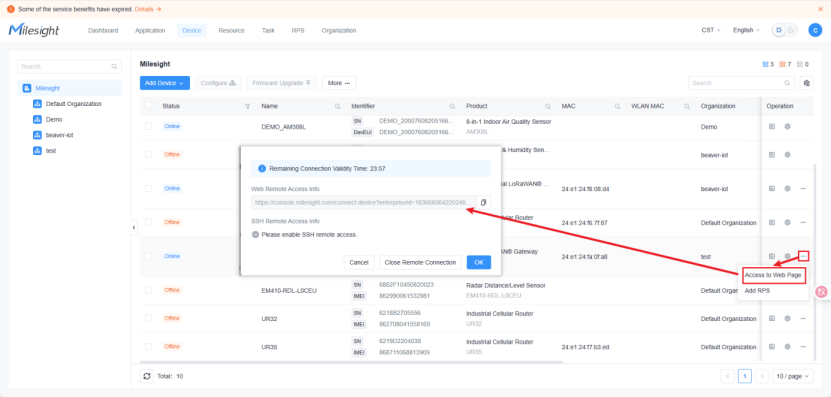
Task: Confirm dialog with OK button
Action: (479, 262)
